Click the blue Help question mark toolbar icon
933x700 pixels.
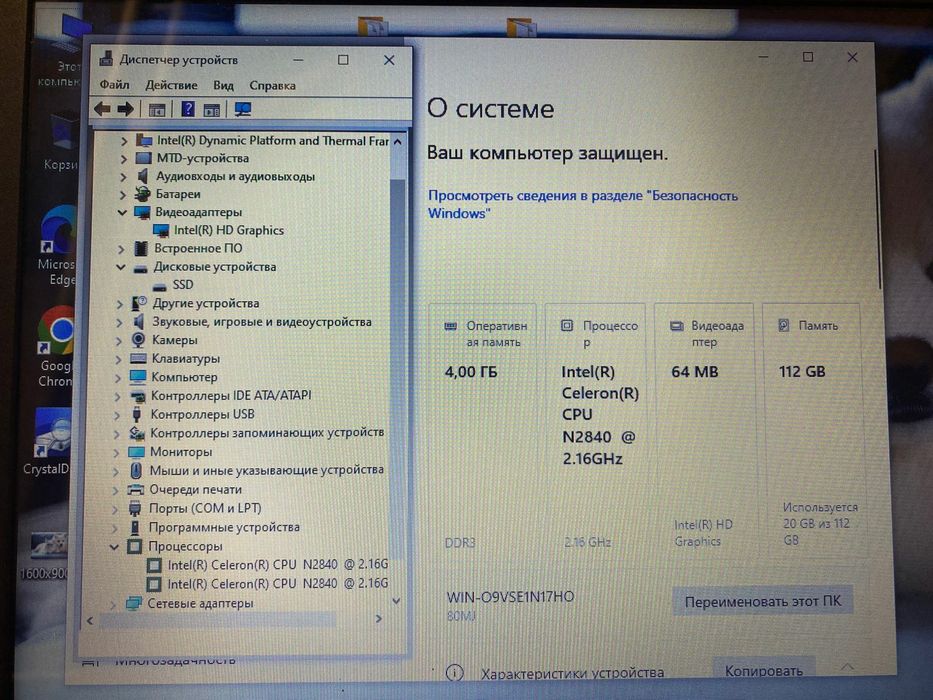click(x=187, y=109)
